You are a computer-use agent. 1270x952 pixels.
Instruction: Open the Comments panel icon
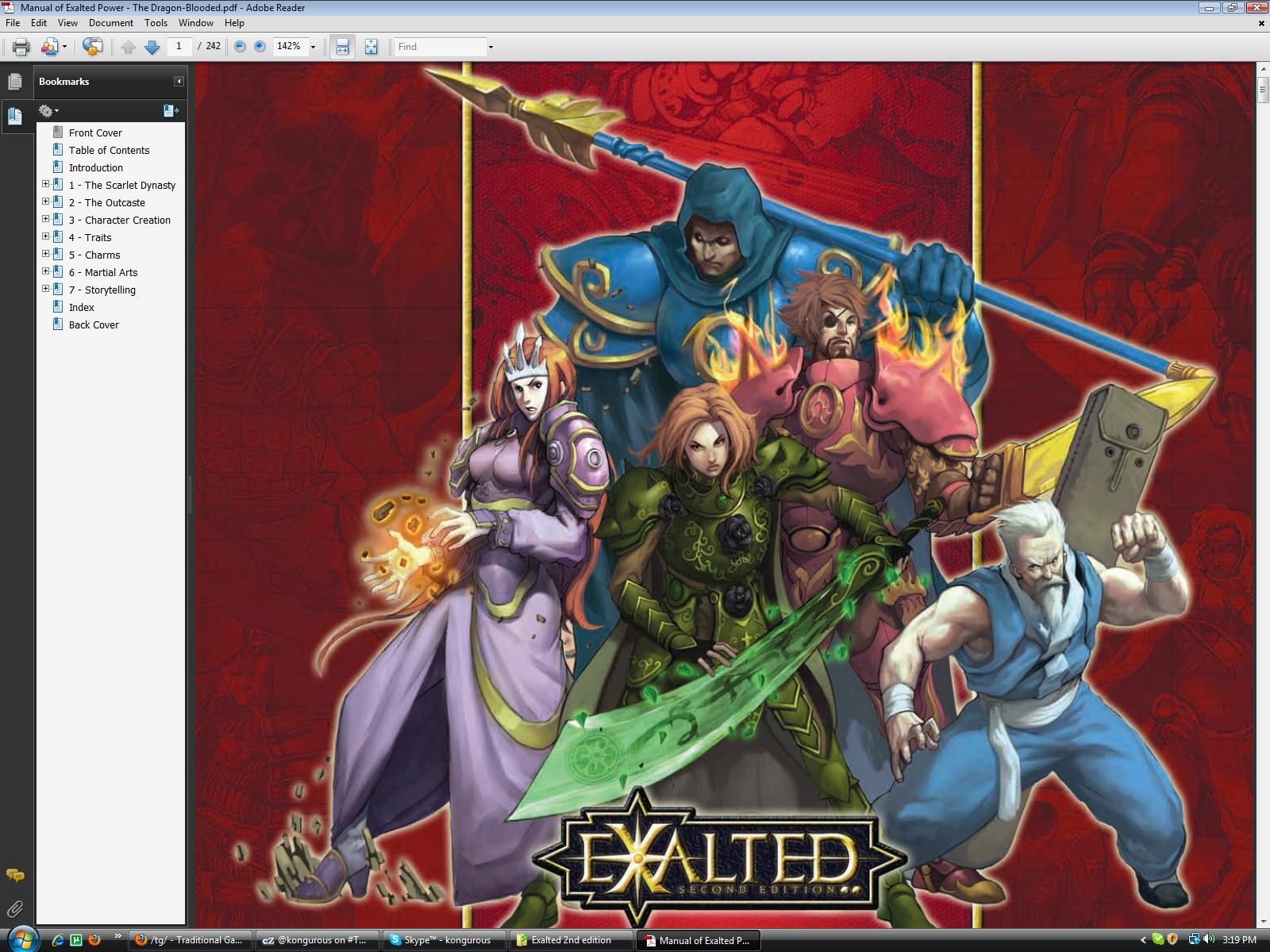(x=15, y=876)
